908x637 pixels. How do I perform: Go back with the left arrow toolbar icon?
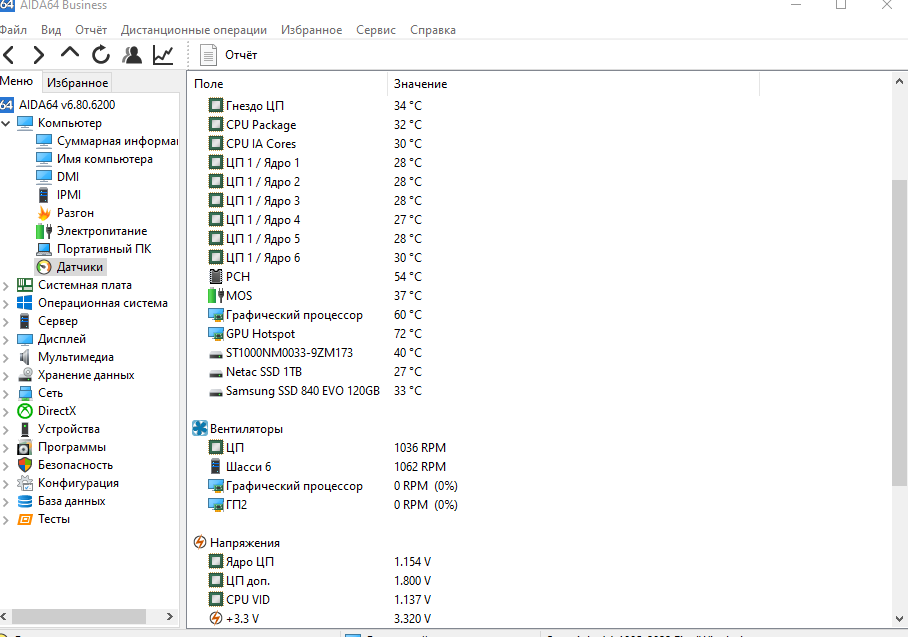9,55
